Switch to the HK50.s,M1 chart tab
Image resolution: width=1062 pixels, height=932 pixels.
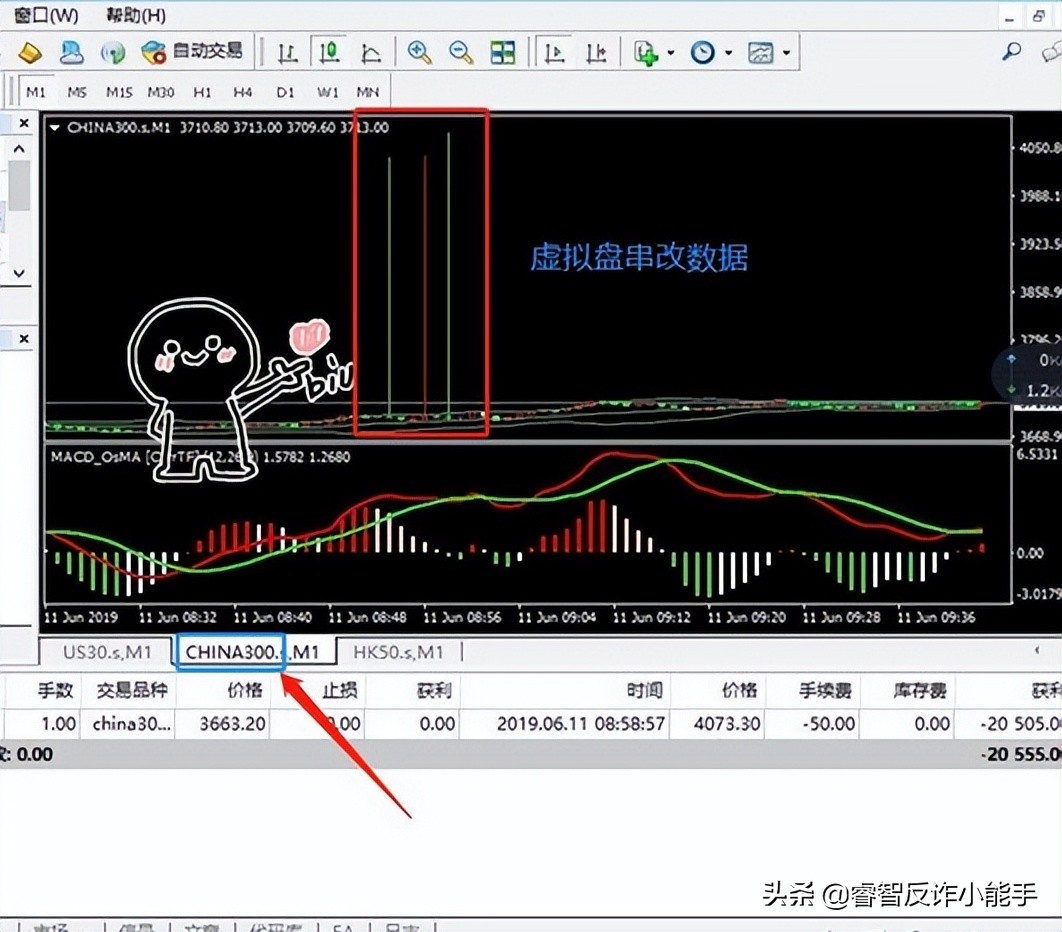(398, 651)
